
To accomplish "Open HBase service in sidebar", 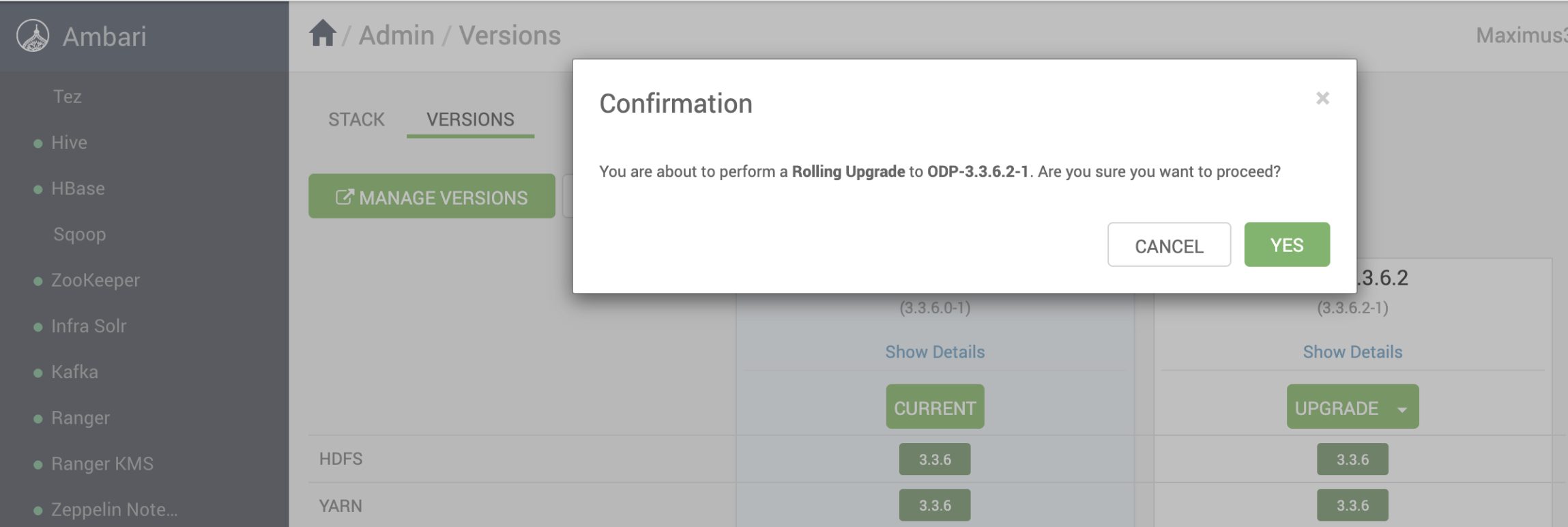I will tap(78, 188).
